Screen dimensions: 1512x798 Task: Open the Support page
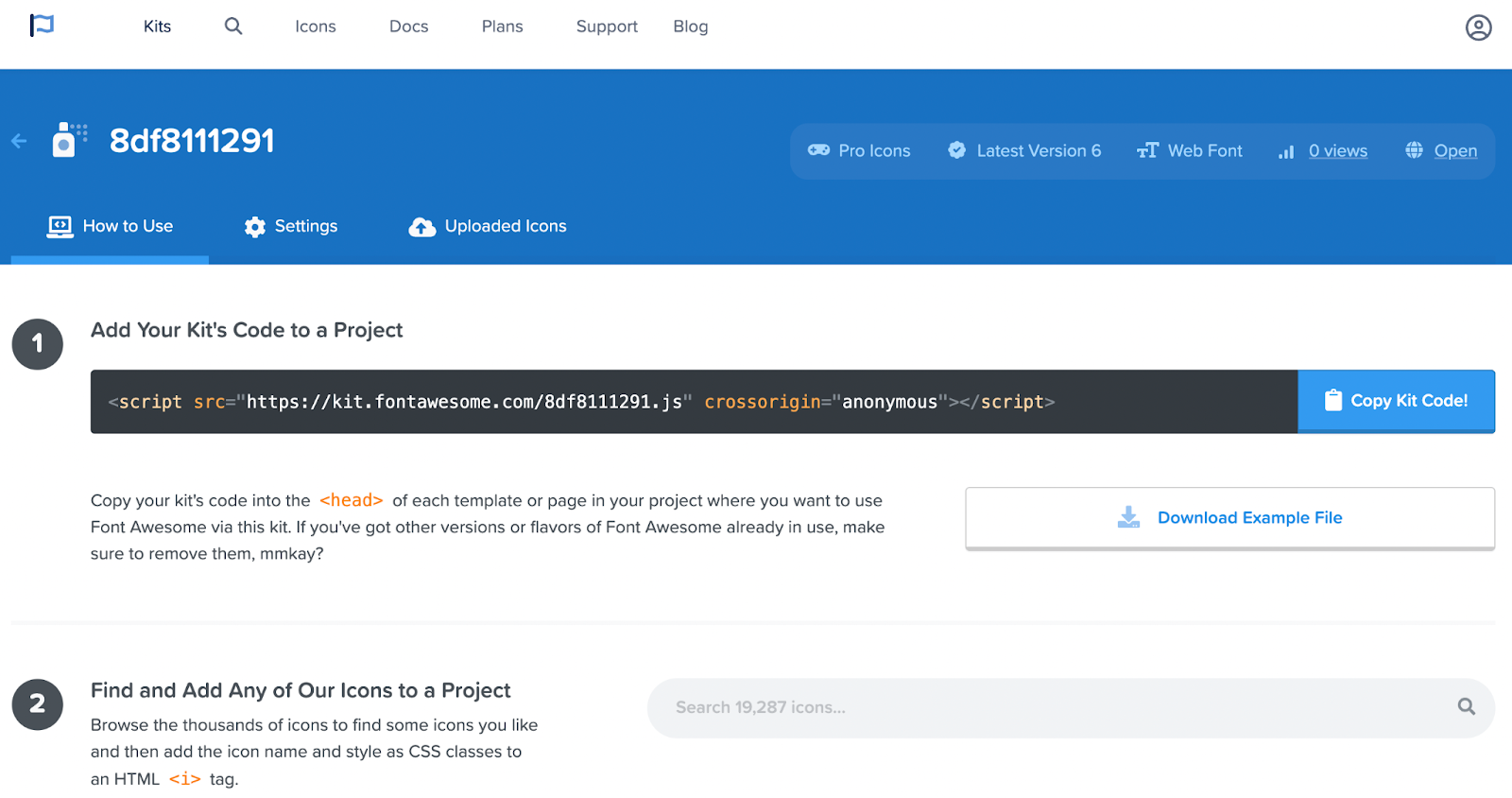click(607, 26)
